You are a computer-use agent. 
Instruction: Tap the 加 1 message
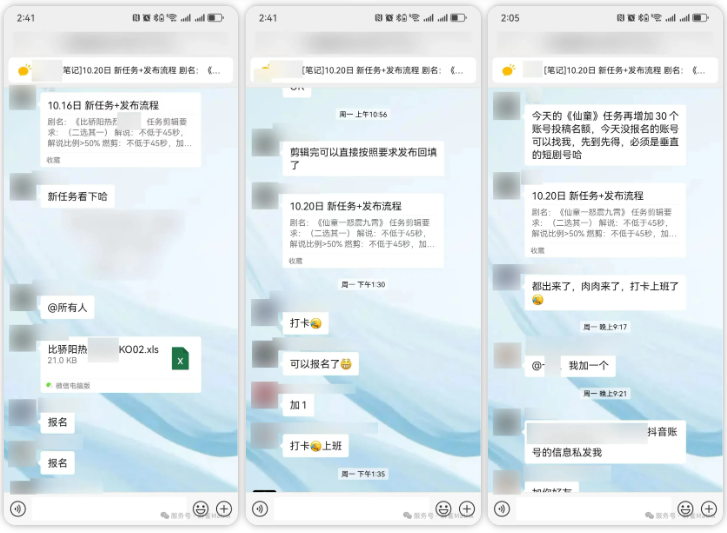pyautogui.click(x=298, y=405)
